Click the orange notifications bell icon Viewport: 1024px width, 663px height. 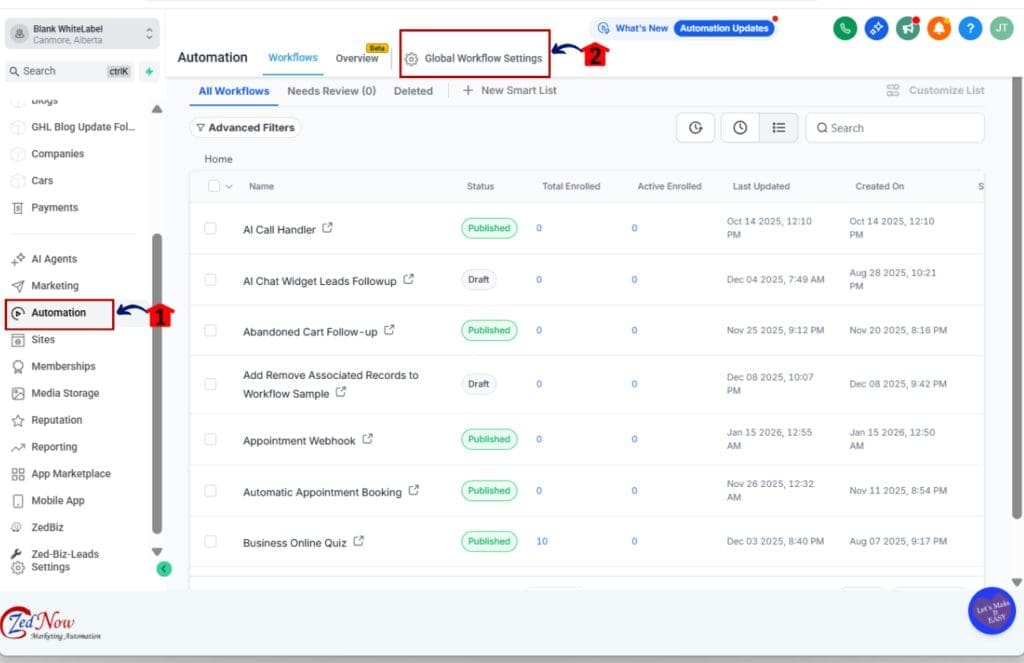click(x=938, y=28)
